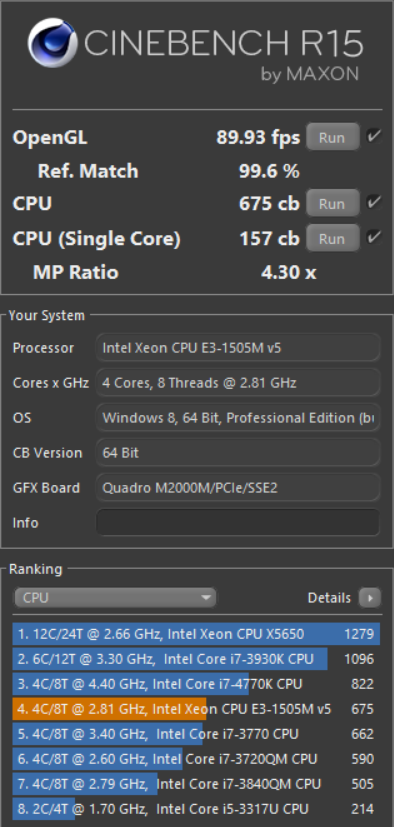Select the highlighted Xeon E3-1505M v5 ranking entry
The width and height of the screenshot is (394, 827).
[x=196, y=709]
